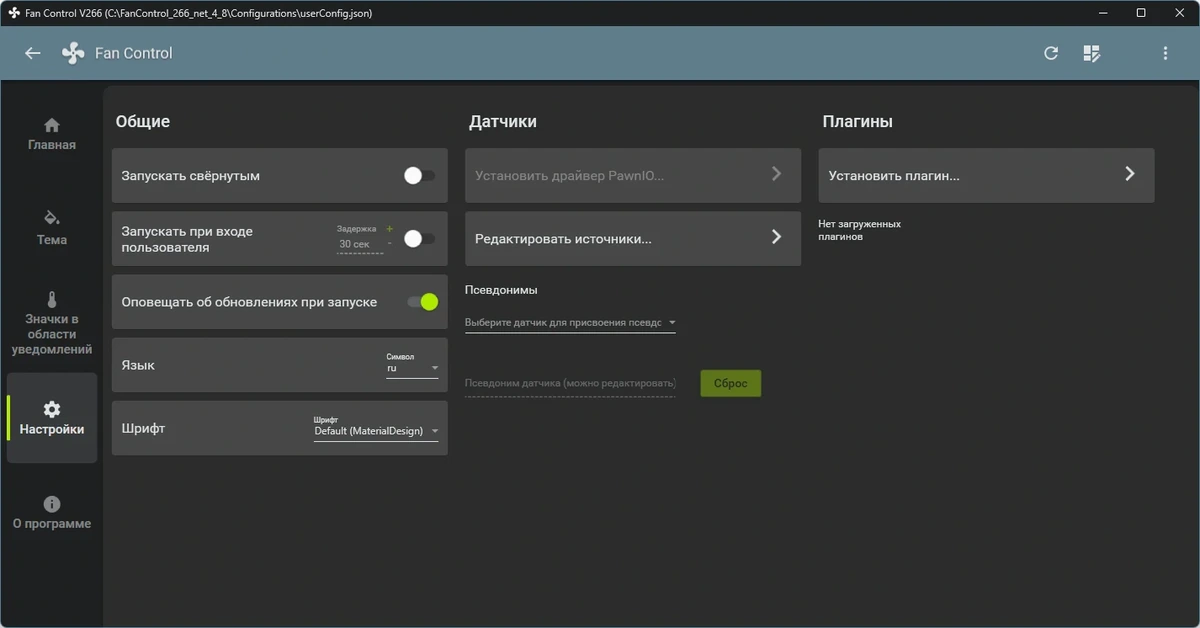Click Установить драйвер PawnIO...
The height and width of the screenshot is (628, 1200).
point(633,175)
